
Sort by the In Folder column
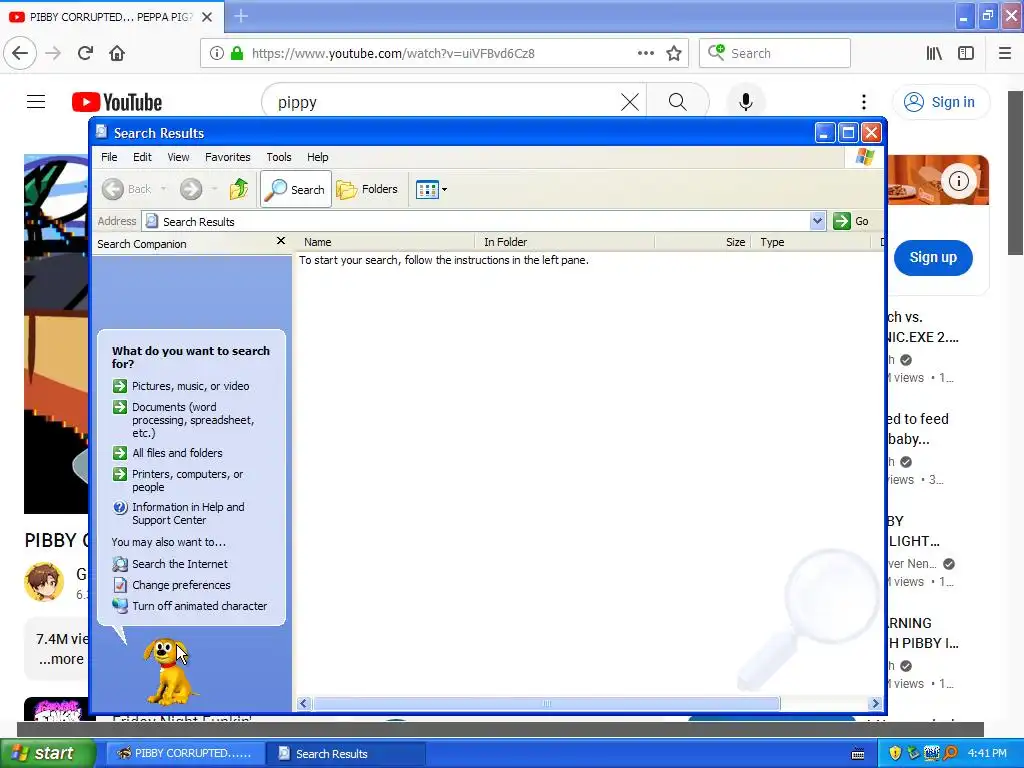coord(564,242)
